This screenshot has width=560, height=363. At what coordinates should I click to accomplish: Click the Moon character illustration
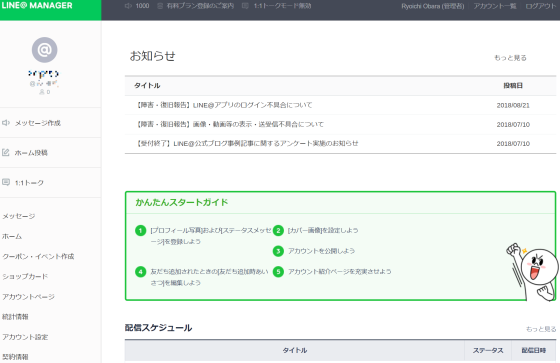tap(533, 272)
